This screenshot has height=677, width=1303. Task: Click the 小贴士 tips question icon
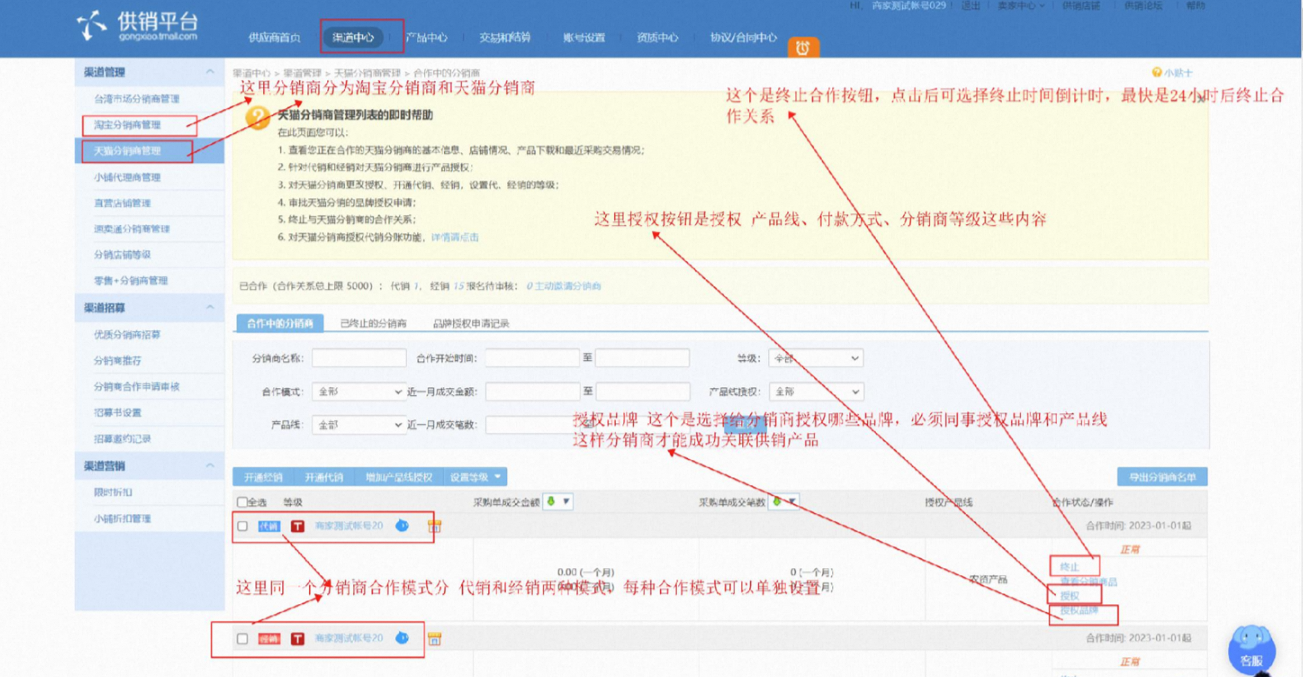coord(1157,73)
